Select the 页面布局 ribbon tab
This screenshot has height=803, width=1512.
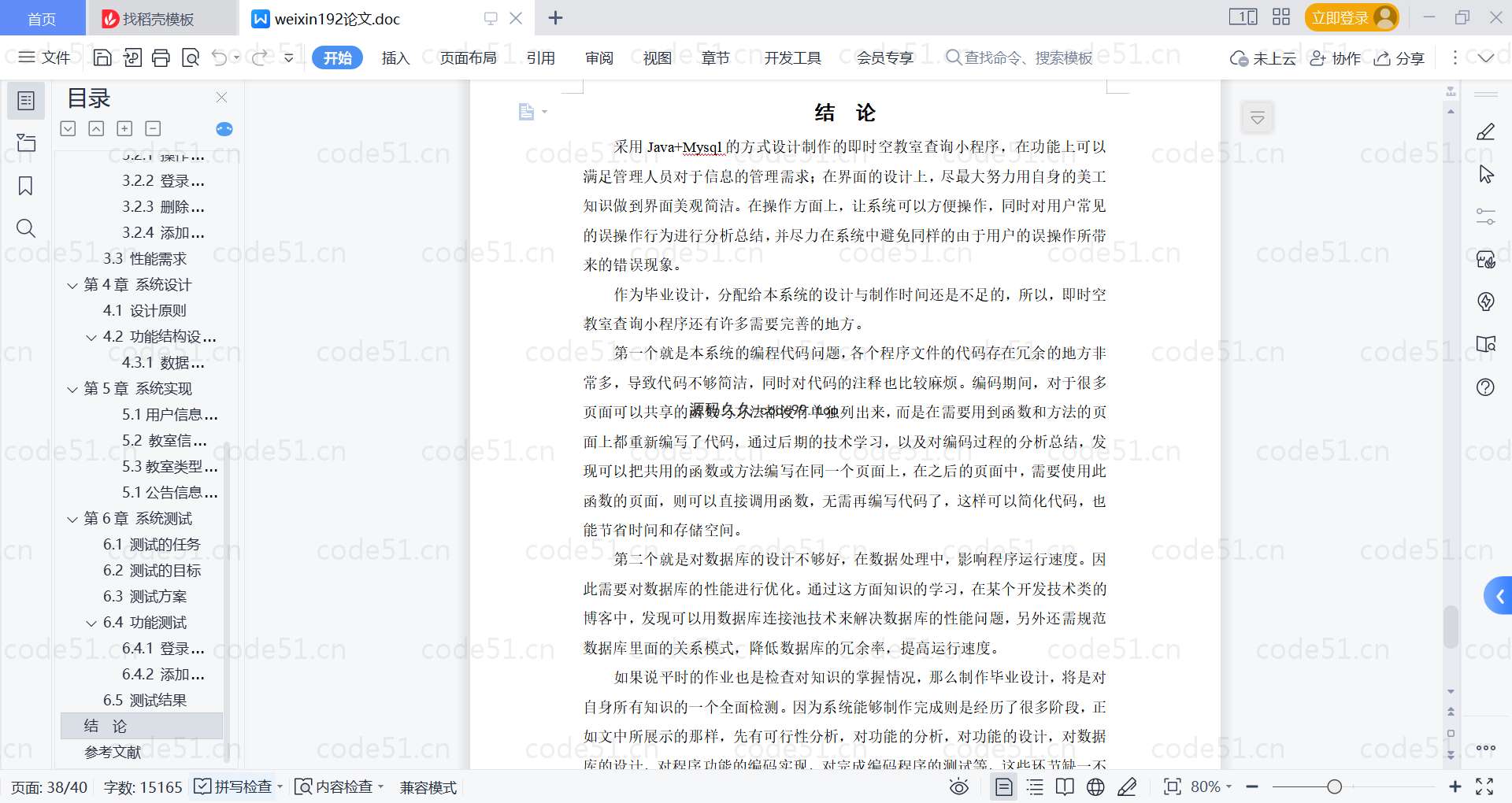coord(468,57)
